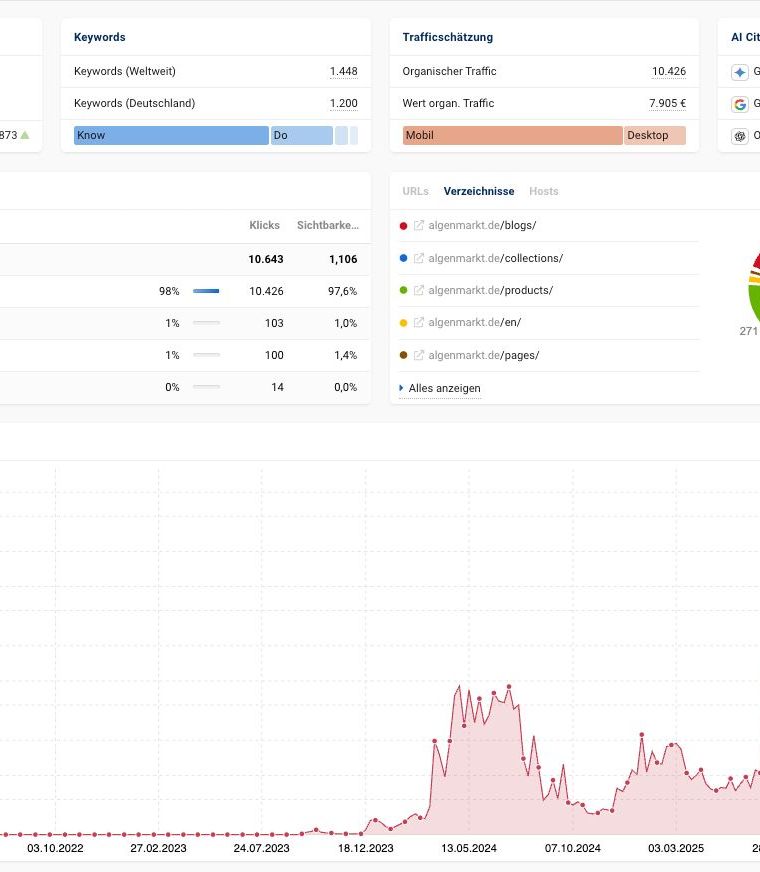Open Organischer Traffic value 10.426
The image size is (760, 872).
click(x=669, y=71)
